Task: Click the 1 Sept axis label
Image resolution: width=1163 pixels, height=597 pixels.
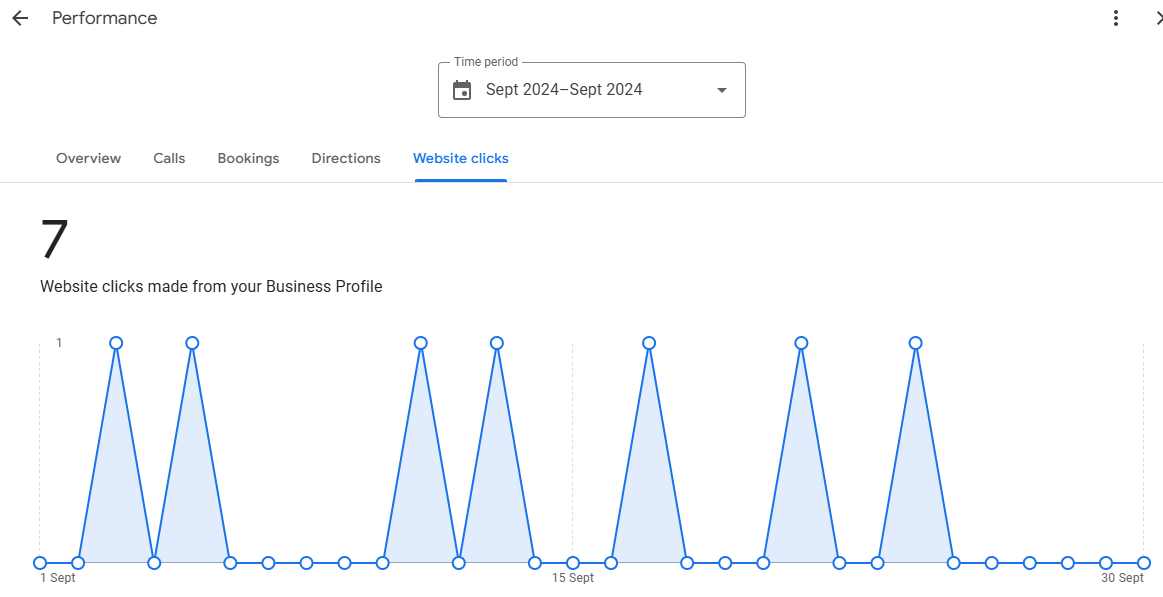Action: pyautogui.click(x=58, y=578)
